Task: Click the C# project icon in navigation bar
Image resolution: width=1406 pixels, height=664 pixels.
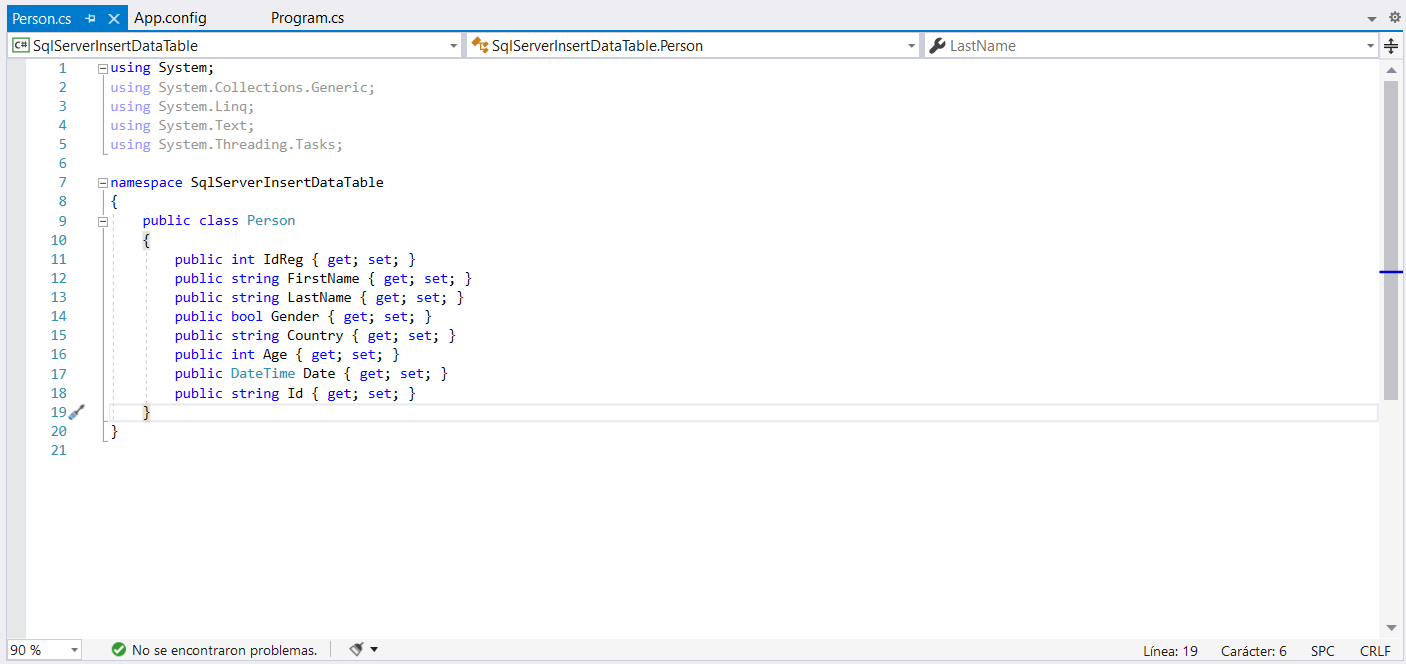Action: [20, 46]
